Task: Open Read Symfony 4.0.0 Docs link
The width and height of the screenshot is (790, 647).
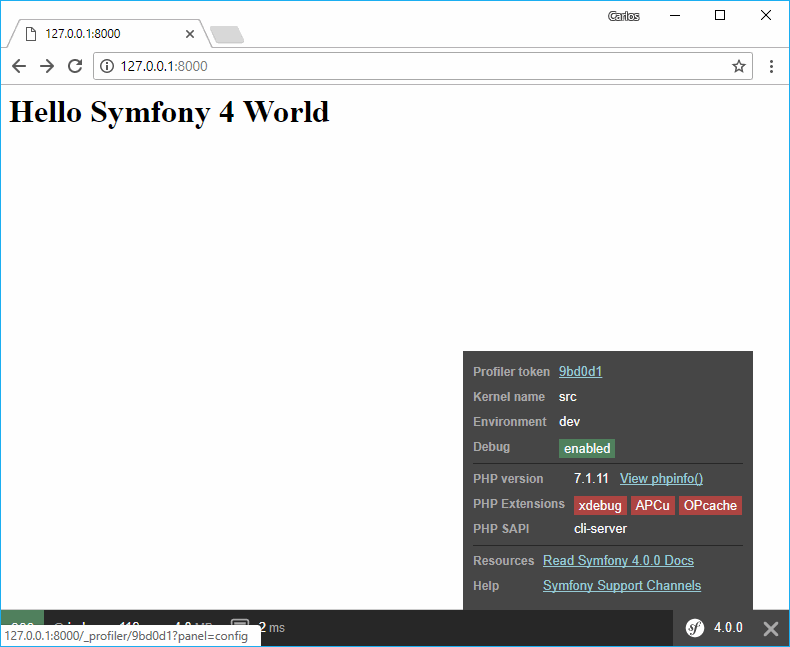Action: coord(618,560)
